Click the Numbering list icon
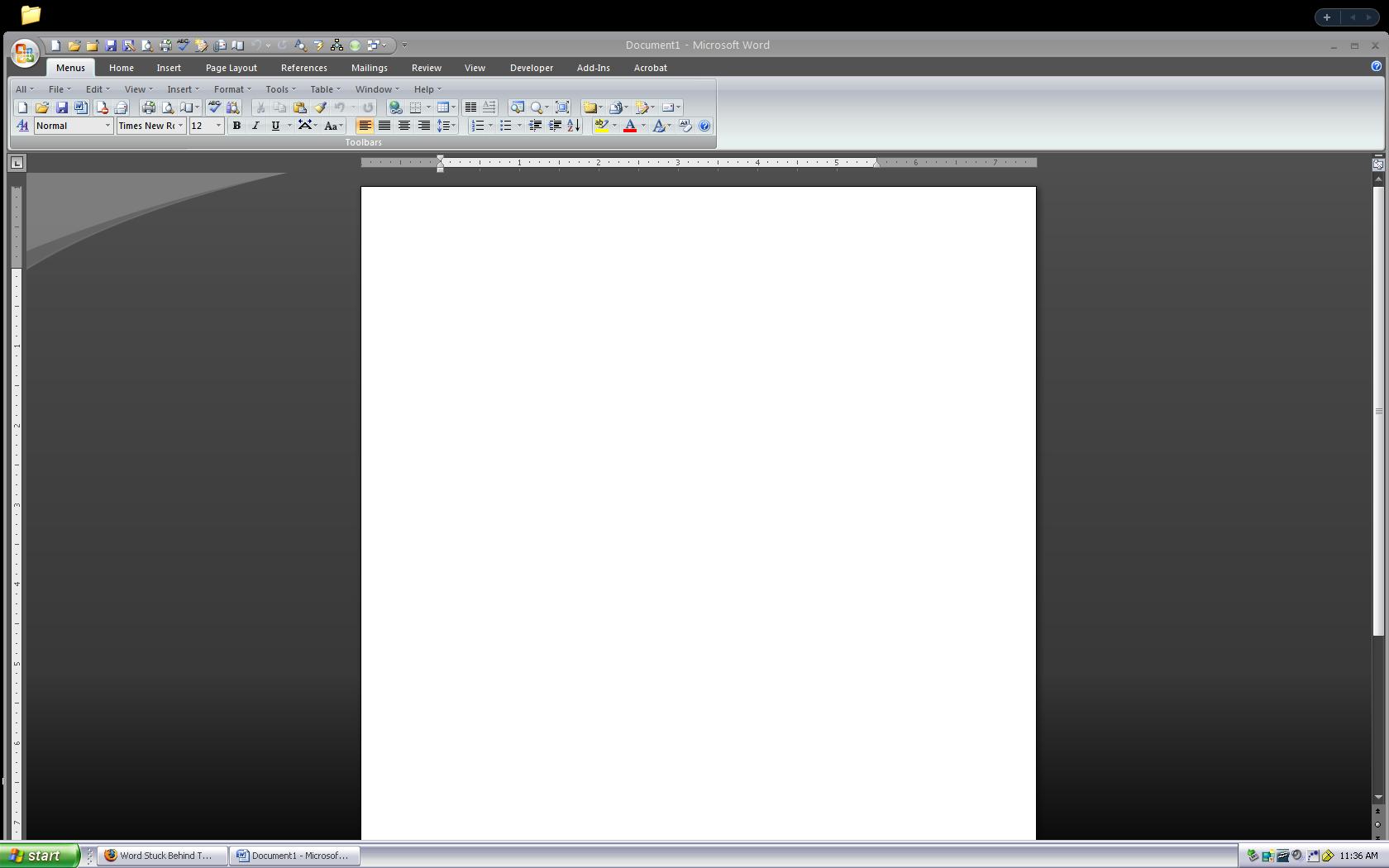Screen dimensions: 1389x868 pos(477,126)
